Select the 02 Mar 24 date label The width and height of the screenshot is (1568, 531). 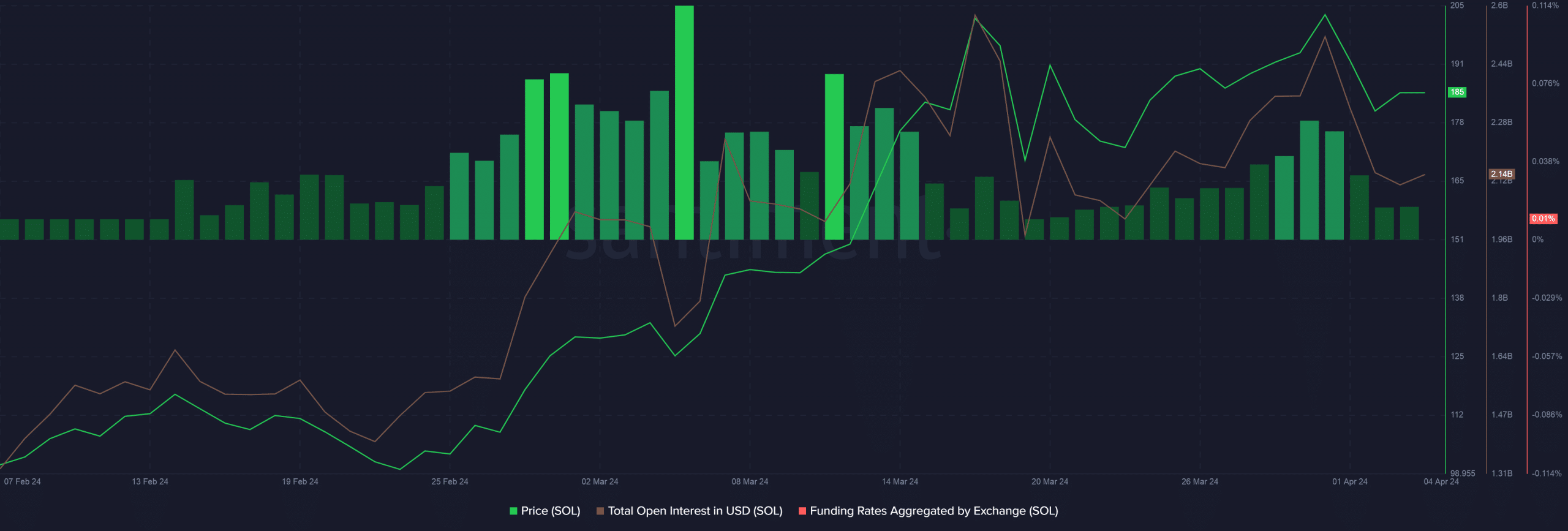(x=600, y=481)
